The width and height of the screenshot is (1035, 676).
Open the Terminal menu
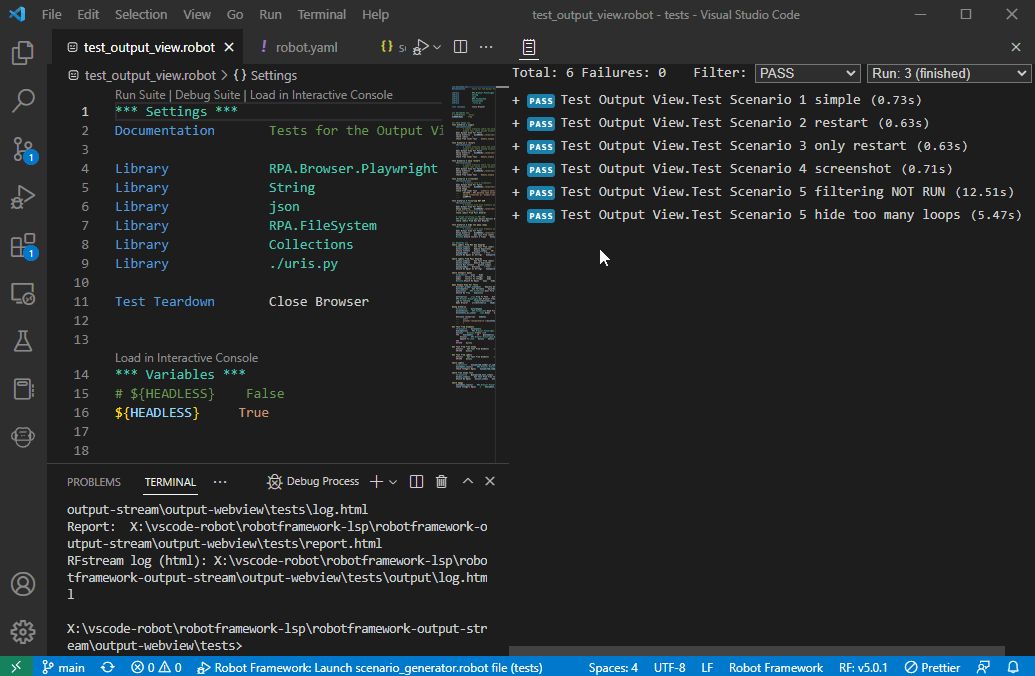(x=321, y=15)
